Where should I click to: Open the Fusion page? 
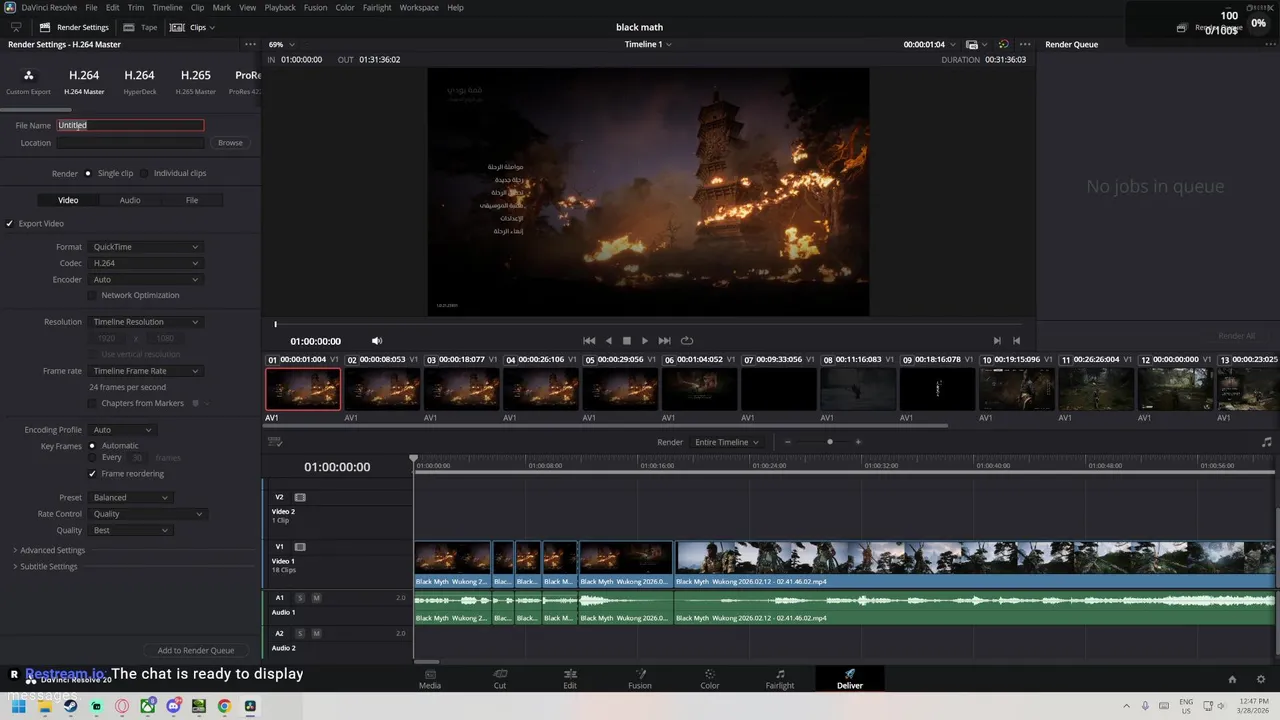click(x=640, y=679)
